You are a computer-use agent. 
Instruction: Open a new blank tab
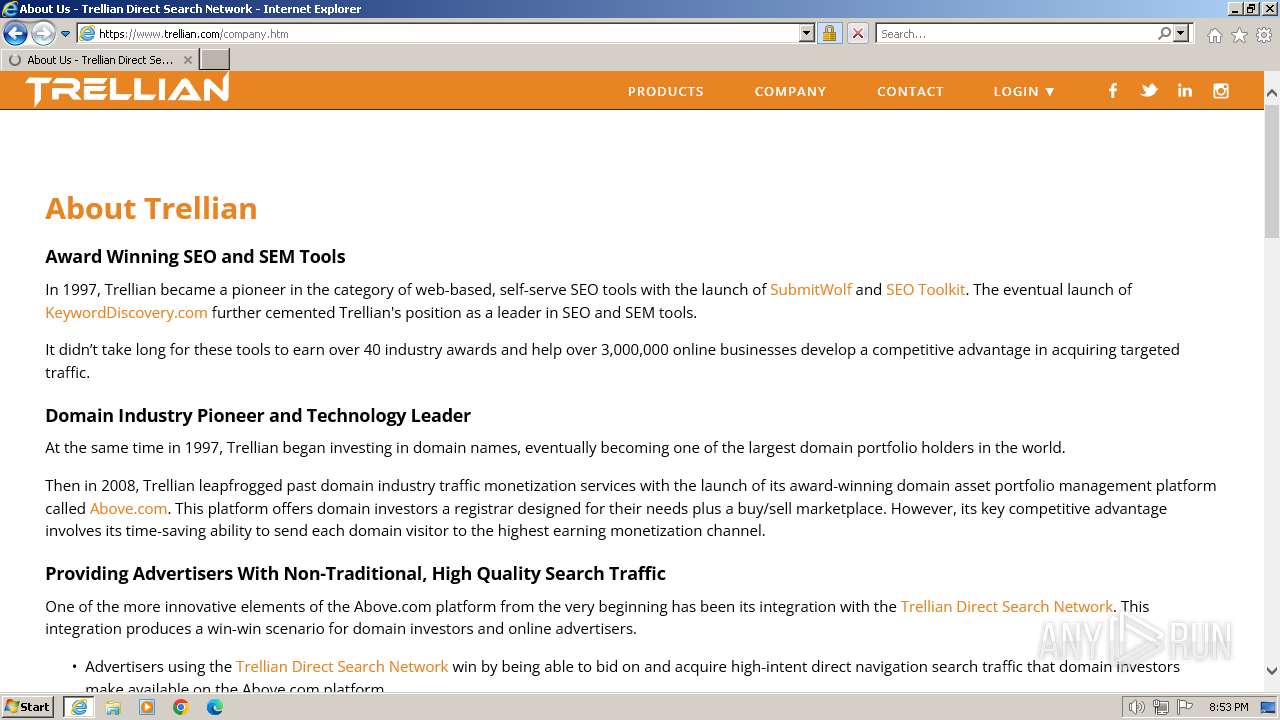click(215, 60)
